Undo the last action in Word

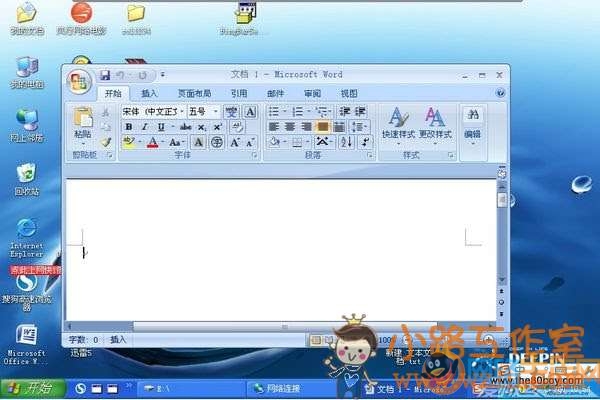coord(120,75)
